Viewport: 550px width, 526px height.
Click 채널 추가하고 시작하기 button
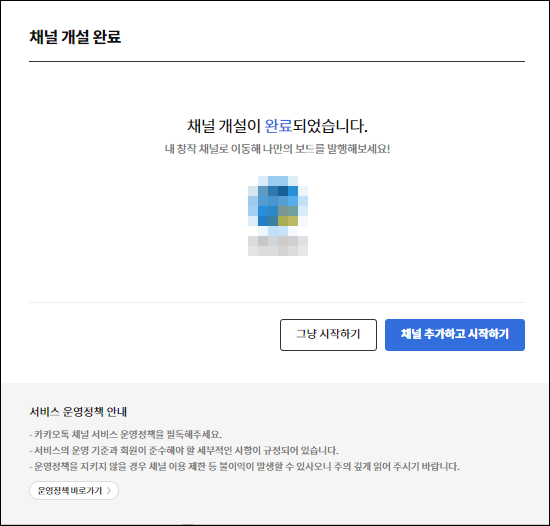click(x=455, y=335)
